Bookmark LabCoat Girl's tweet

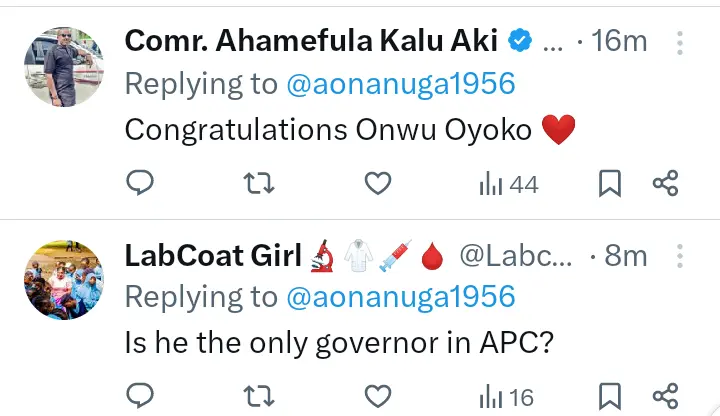(609, 397)
